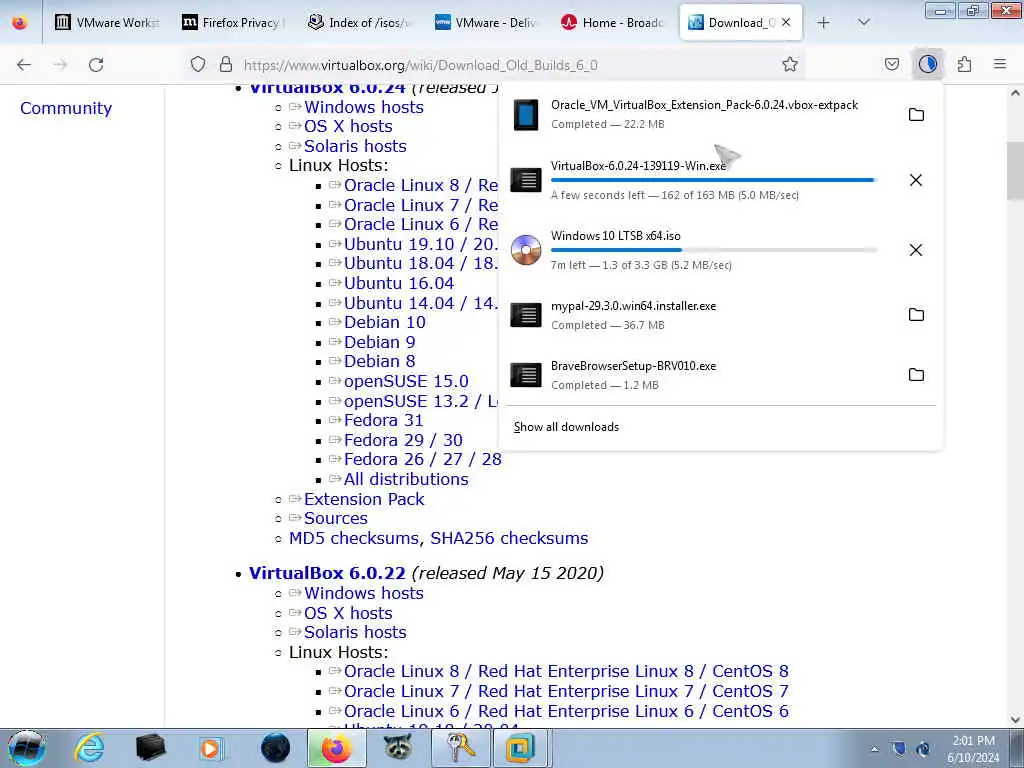This screenshot has height=768, width=1024.
Task: Click BraveBrowserSetup file icon
Action: click(526, 376)
